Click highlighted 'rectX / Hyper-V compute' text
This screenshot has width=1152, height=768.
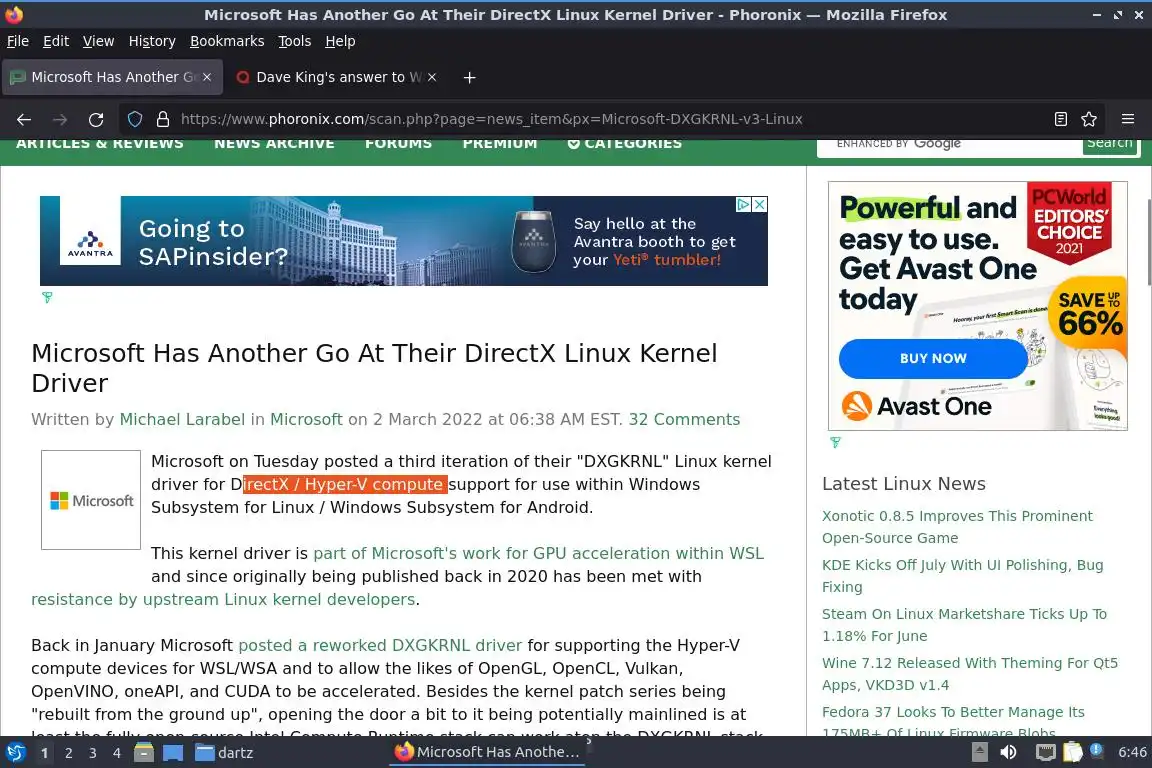tap(345, 484)
